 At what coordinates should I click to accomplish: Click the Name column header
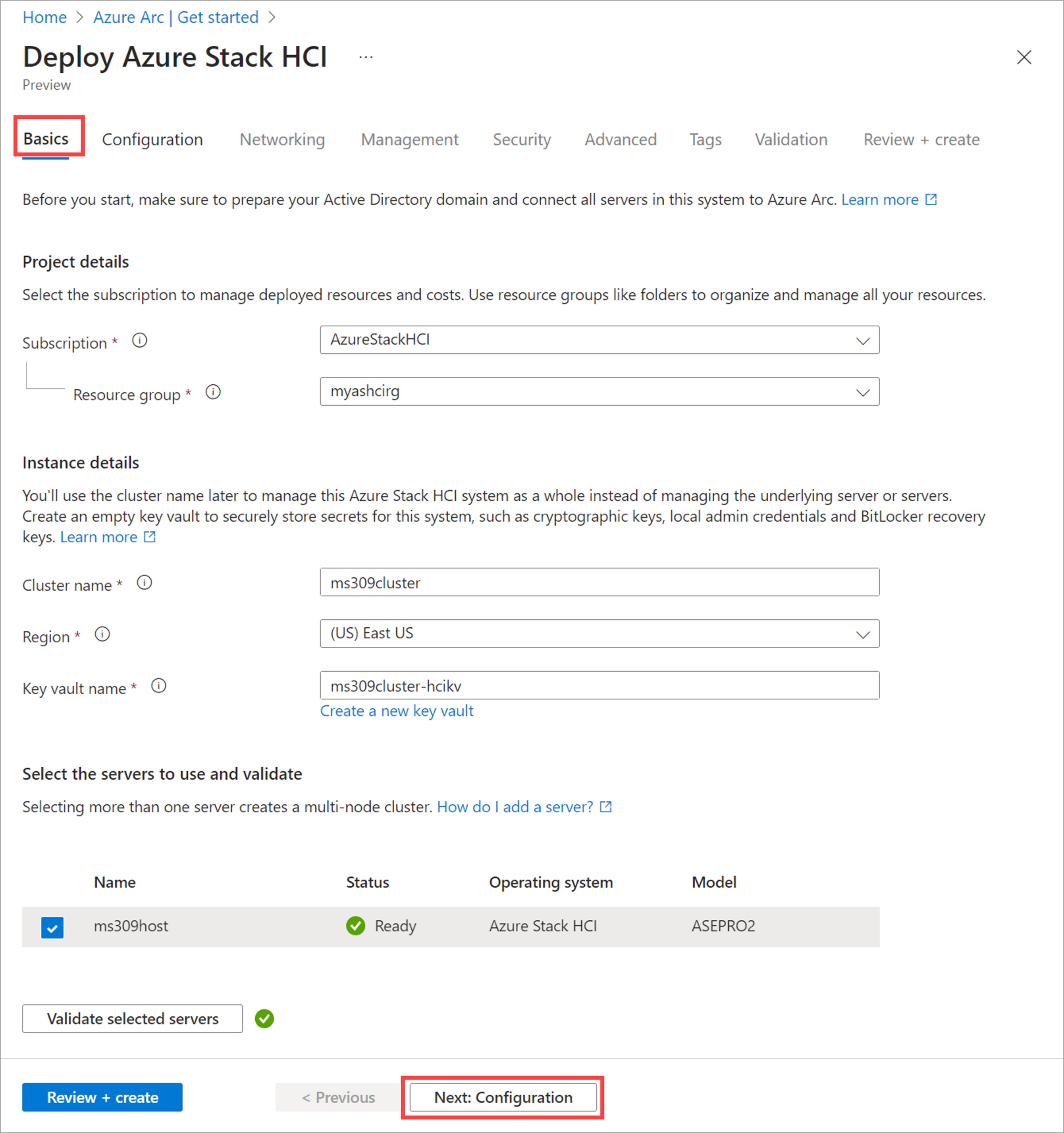[x=115, y=882]
